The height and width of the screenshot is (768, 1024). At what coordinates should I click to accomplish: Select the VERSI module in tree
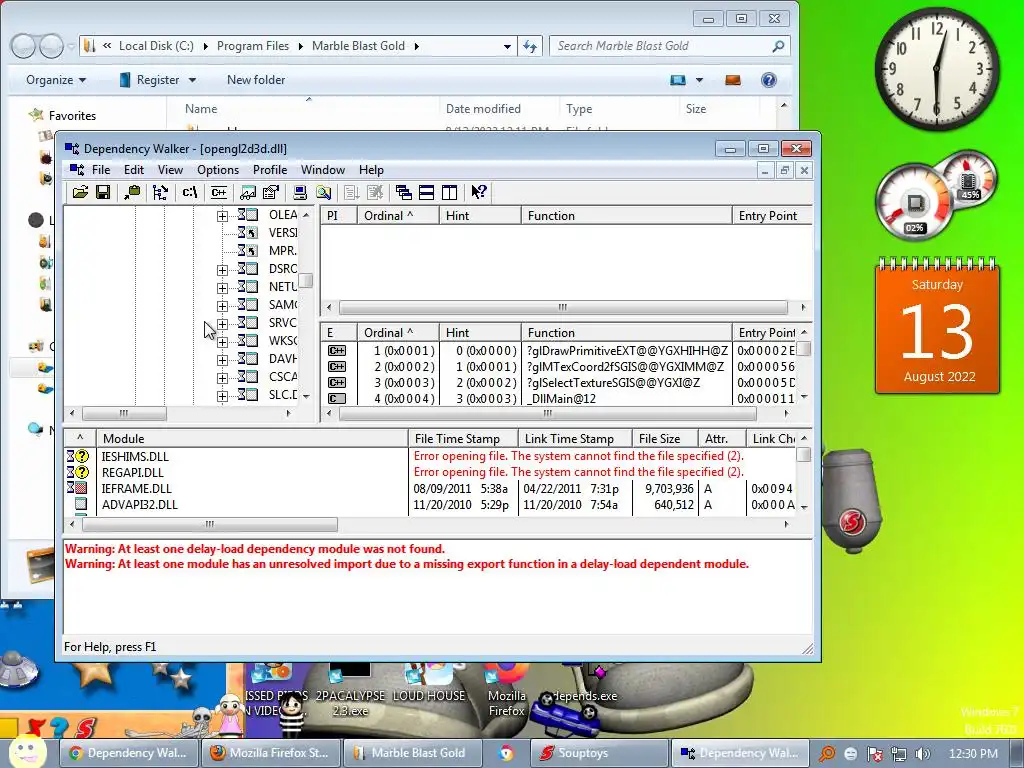(282, 232)
